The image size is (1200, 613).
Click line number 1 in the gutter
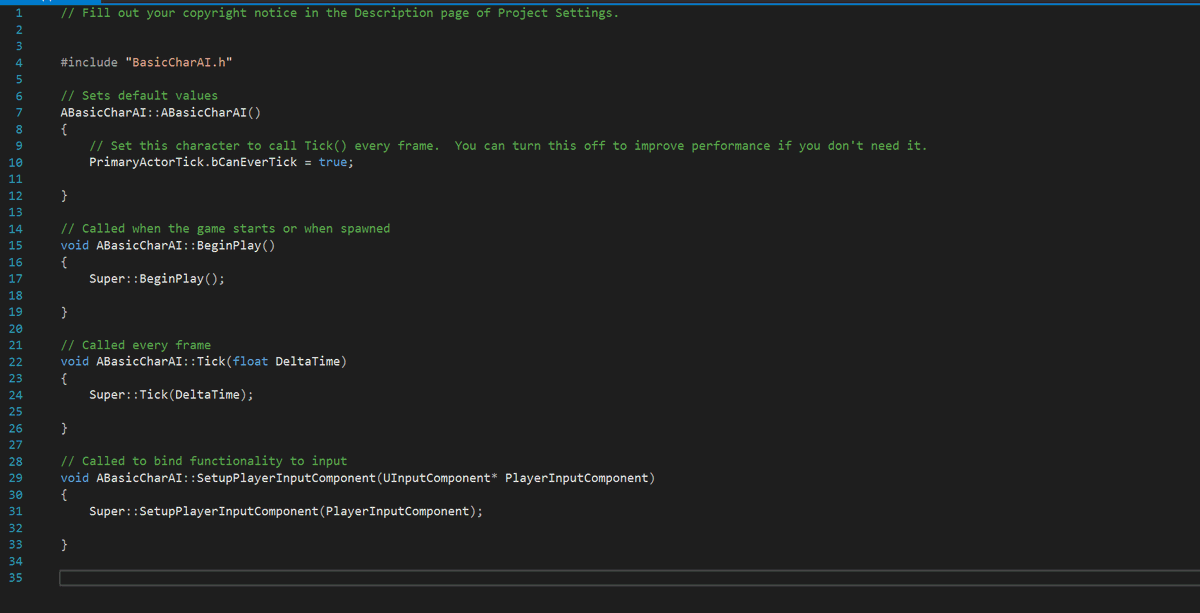click(18, 13)
